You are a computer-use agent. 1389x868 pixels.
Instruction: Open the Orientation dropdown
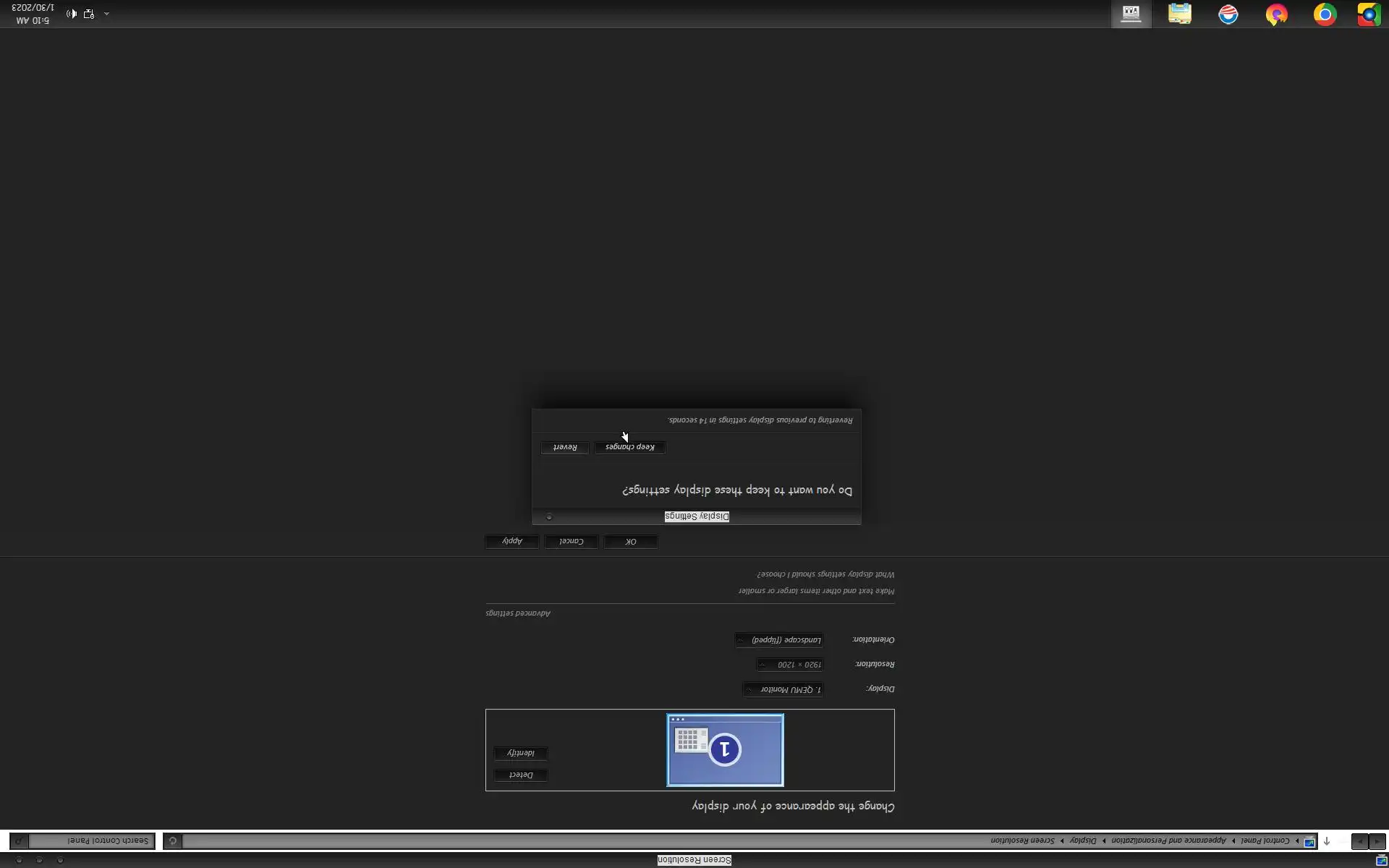pos(779,640)
